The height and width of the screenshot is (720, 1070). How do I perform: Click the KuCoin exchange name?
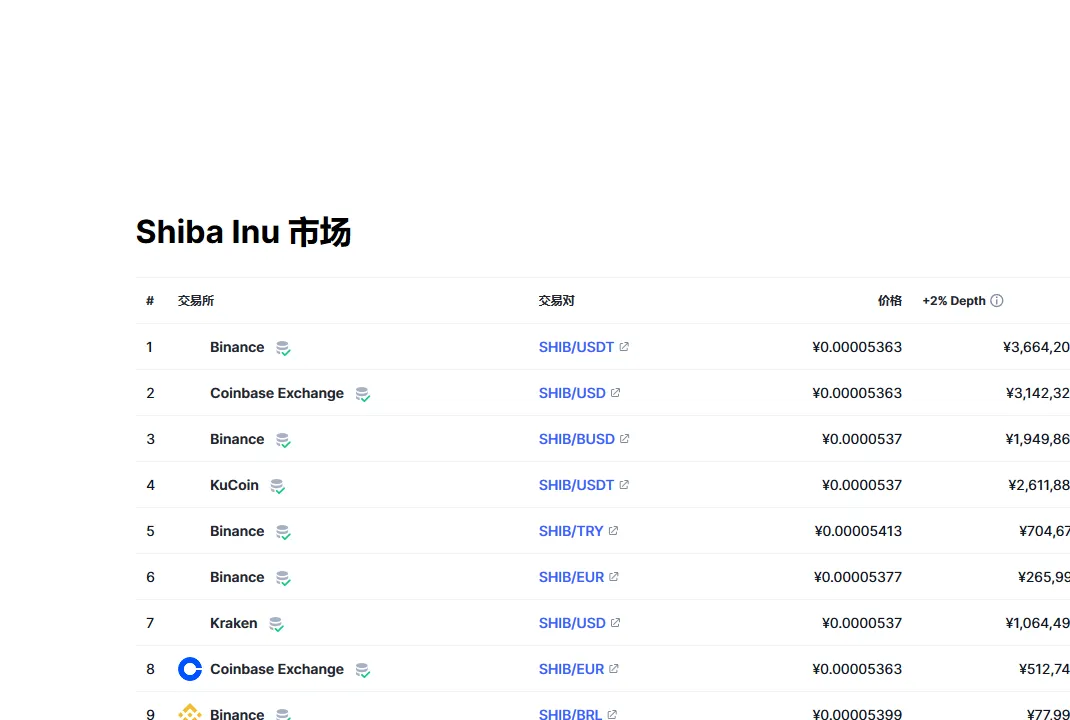(x=234, y=485)
